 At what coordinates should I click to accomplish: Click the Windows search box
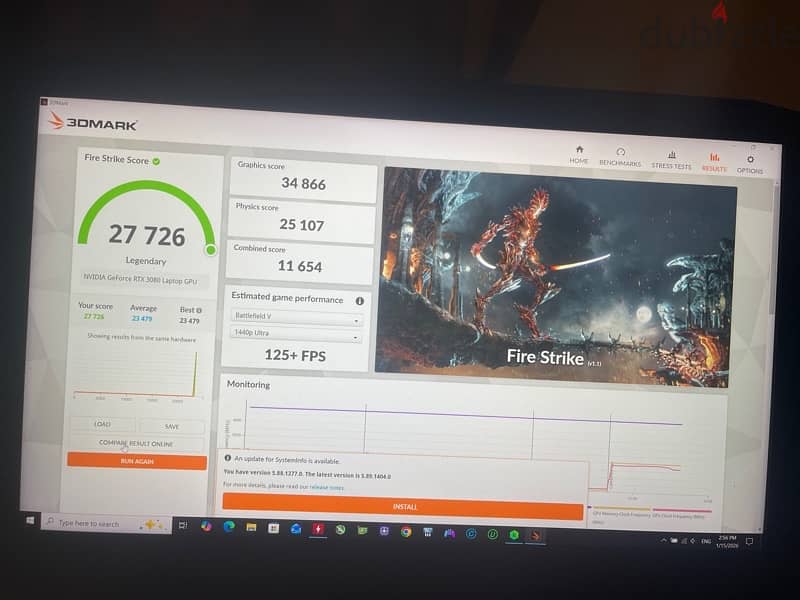point(106,523)
